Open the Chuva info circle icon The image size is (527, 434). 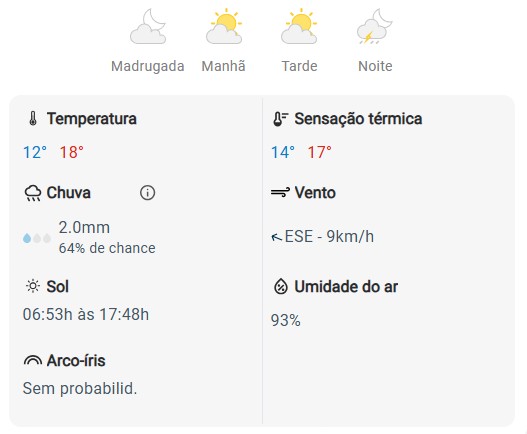147,193
